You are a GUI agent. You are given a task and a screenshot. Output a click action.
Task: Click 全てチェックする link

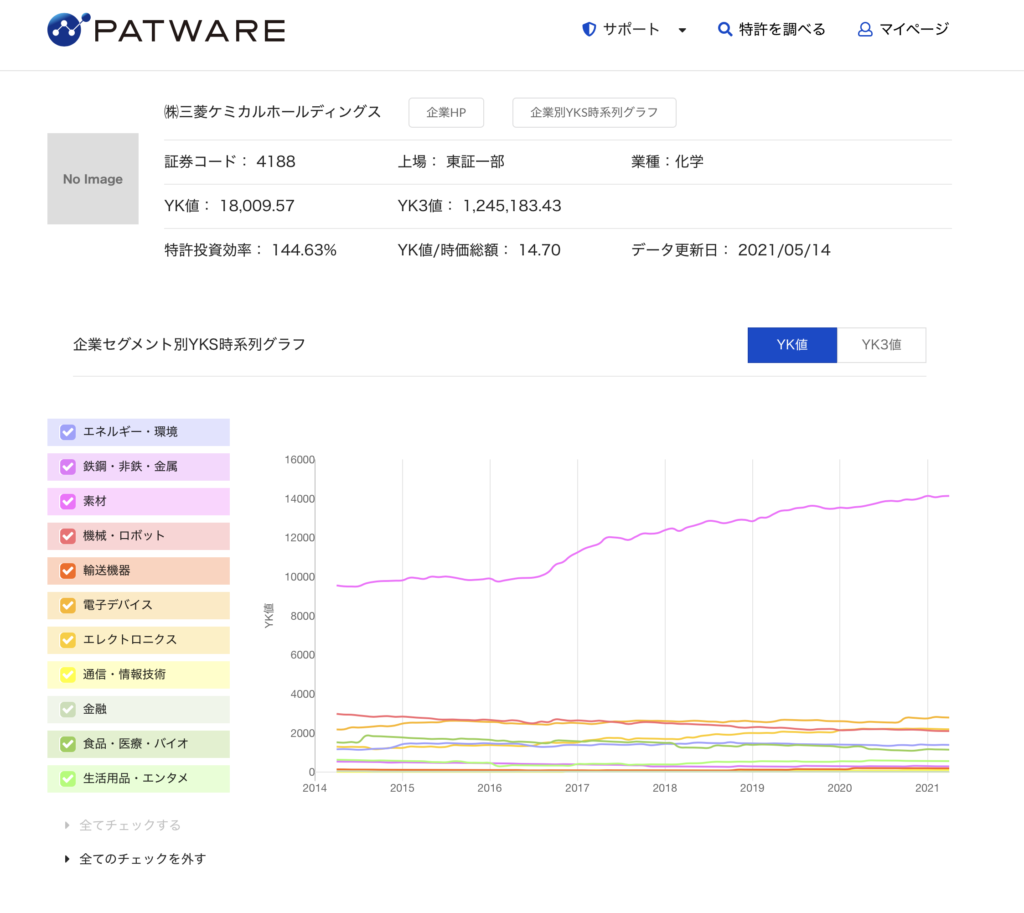(x=129, y=825)
